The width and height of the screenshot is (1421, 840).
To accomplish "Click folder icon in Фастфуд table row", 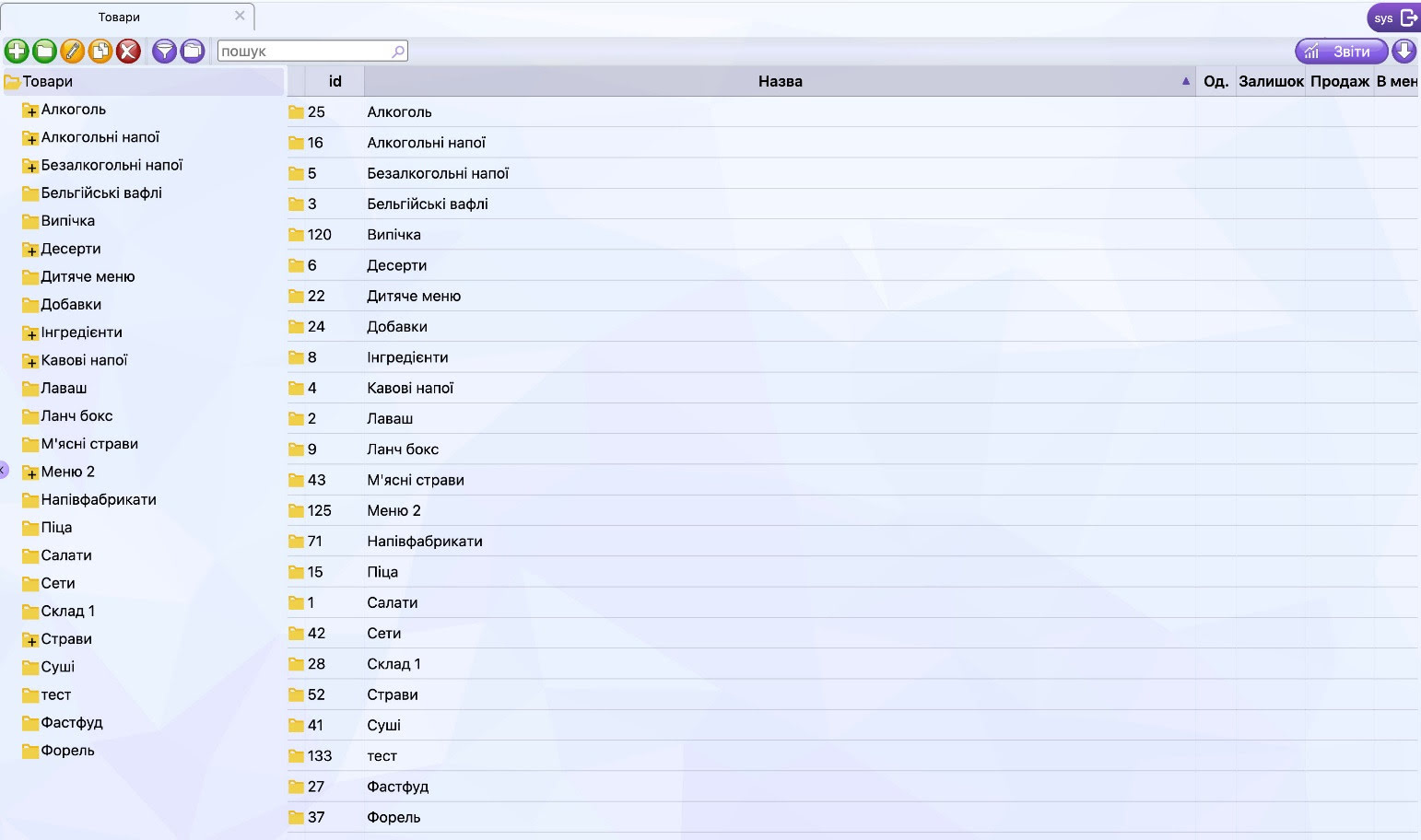I will click(296, 787).
